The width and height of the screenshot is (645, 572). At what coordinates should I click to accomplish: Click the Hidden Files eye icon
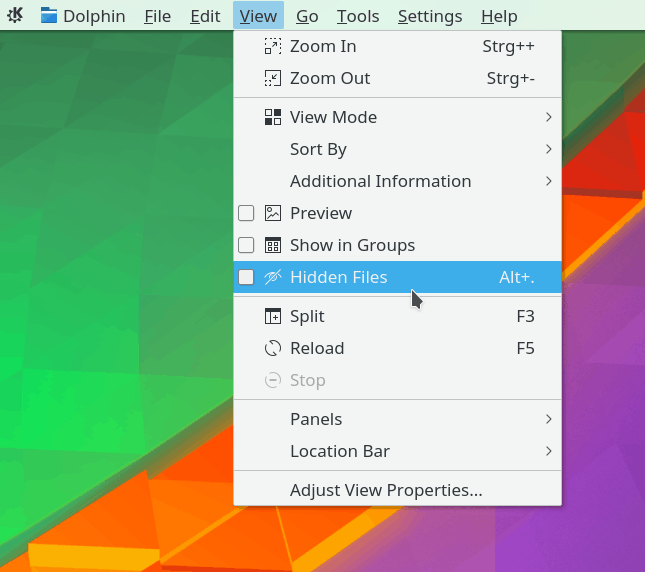273,277
